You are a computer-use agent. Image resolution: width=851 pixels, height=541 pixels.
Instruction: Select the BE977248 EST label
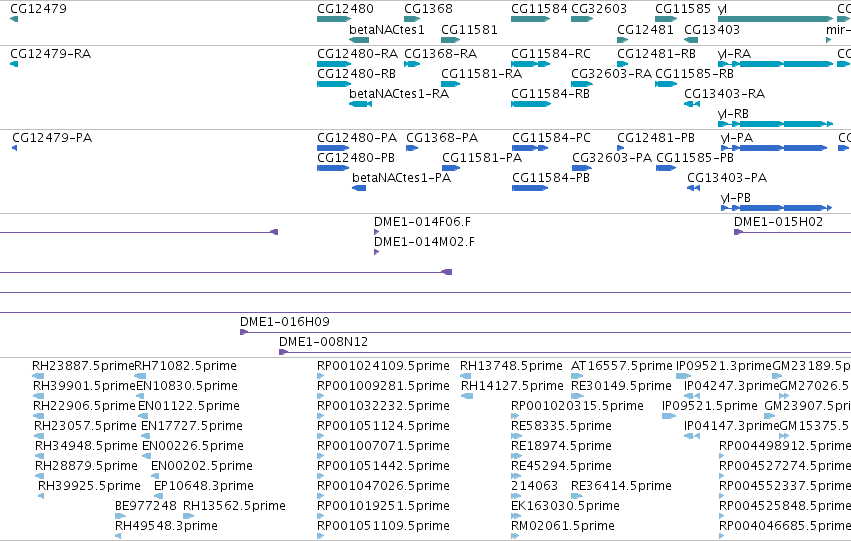point(145,506)
